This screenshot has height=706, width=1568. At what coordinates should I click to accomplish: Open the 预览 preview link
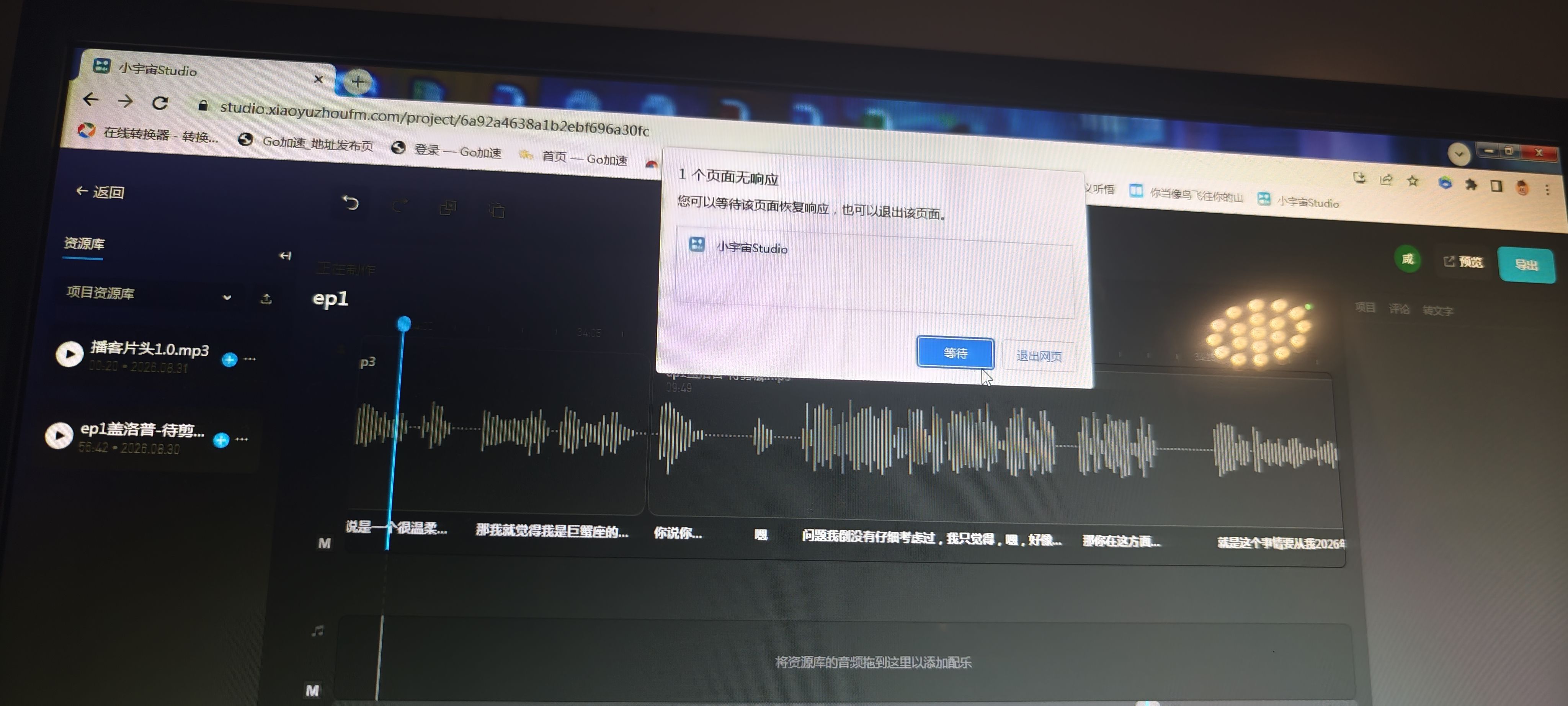pos(1463,262)
